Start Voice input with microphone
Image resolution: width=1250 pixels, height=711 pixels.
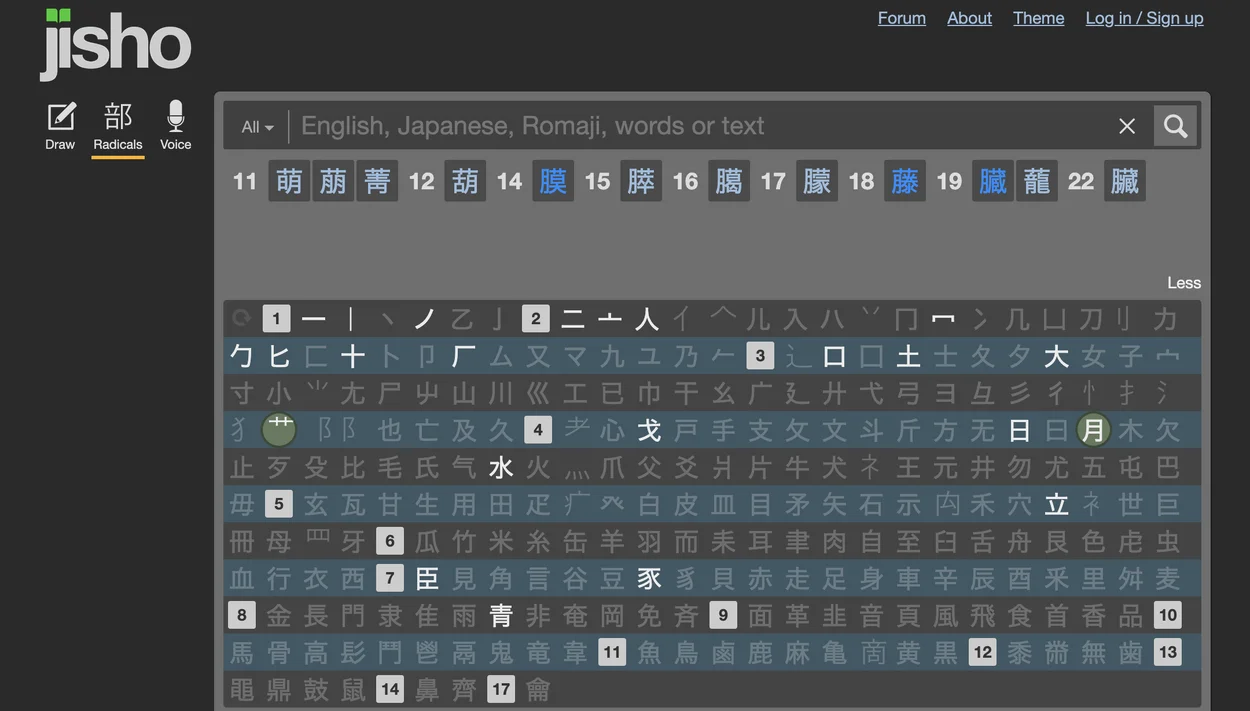(x=175, y=126)
